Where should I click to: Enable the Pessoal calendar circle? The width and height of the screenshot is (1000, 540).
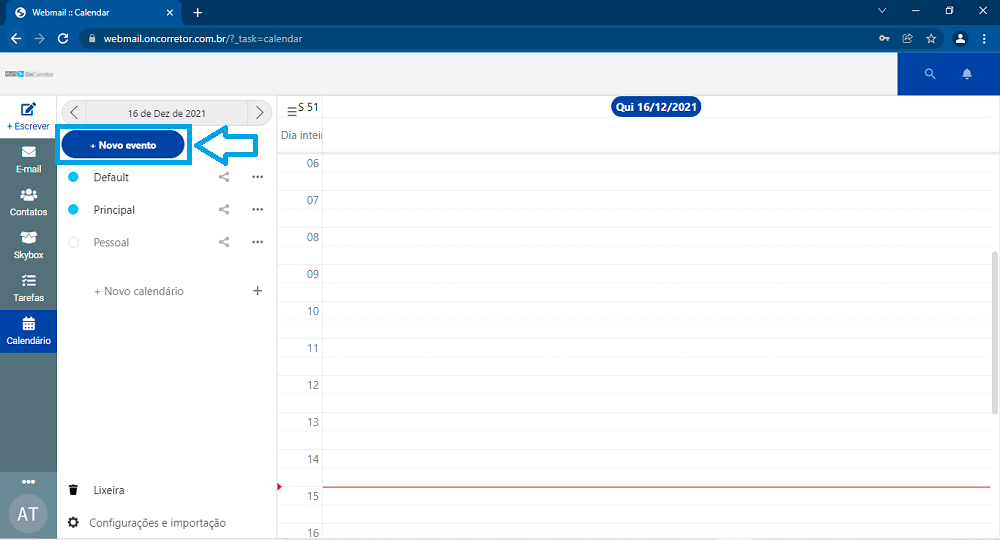click(x=73, y=242)
